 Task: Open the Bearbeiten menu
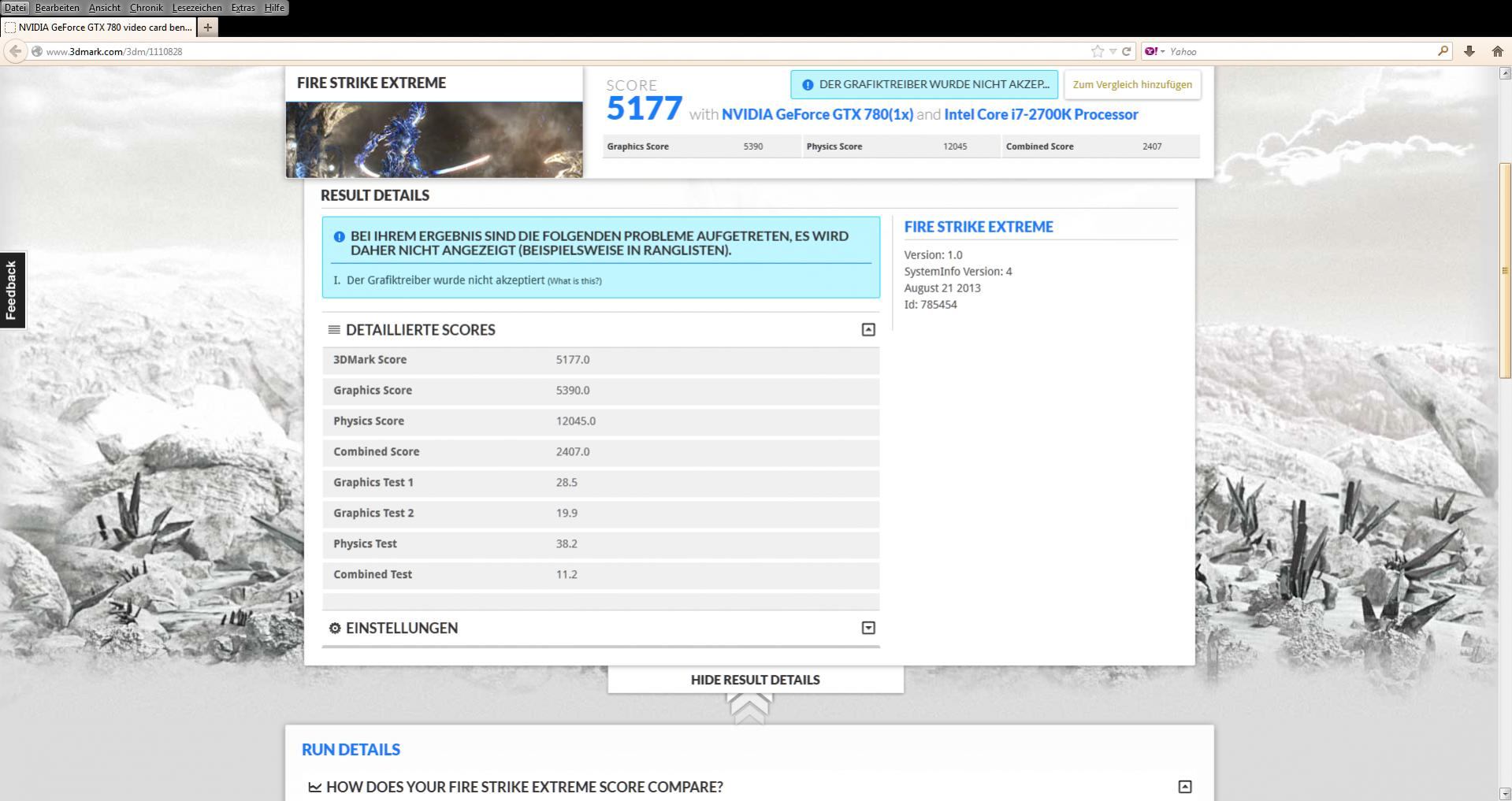tap(57, 8)
